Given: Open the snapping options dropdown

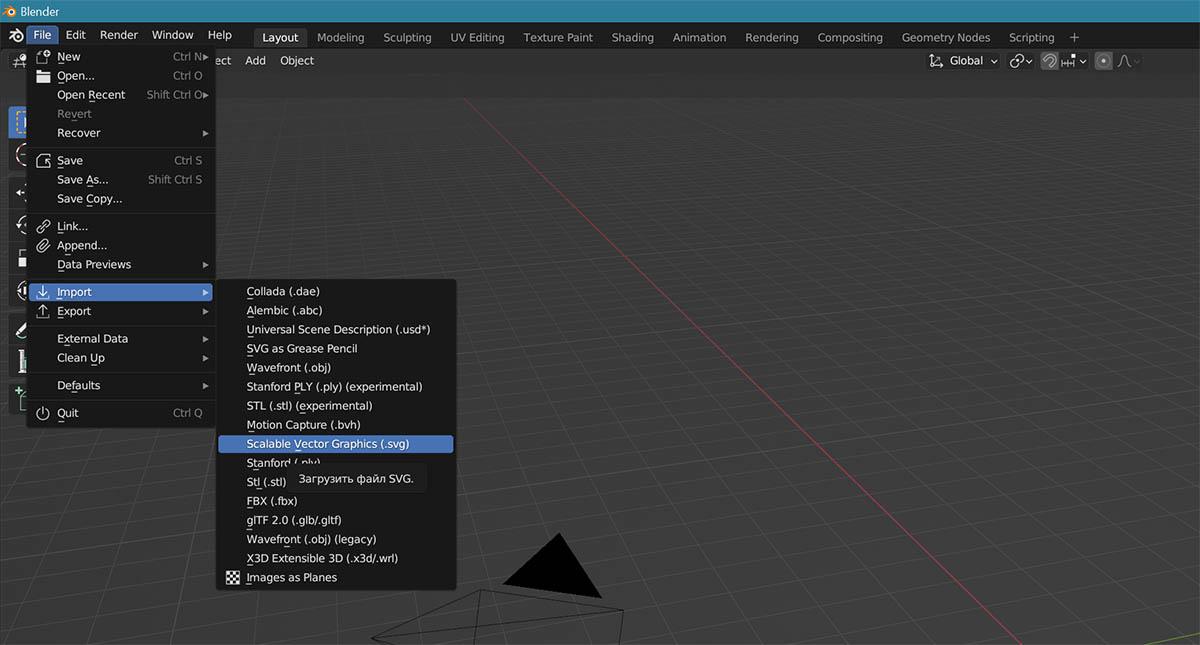Looking at the screenshot, I should 1074,61.
